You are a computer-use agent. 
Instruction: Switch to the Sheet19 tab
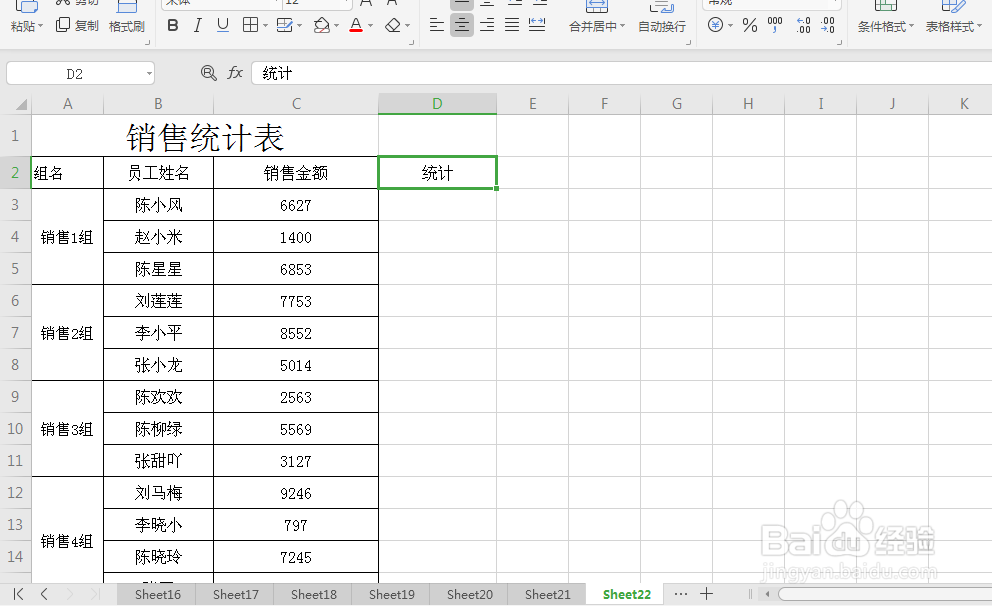391,594
